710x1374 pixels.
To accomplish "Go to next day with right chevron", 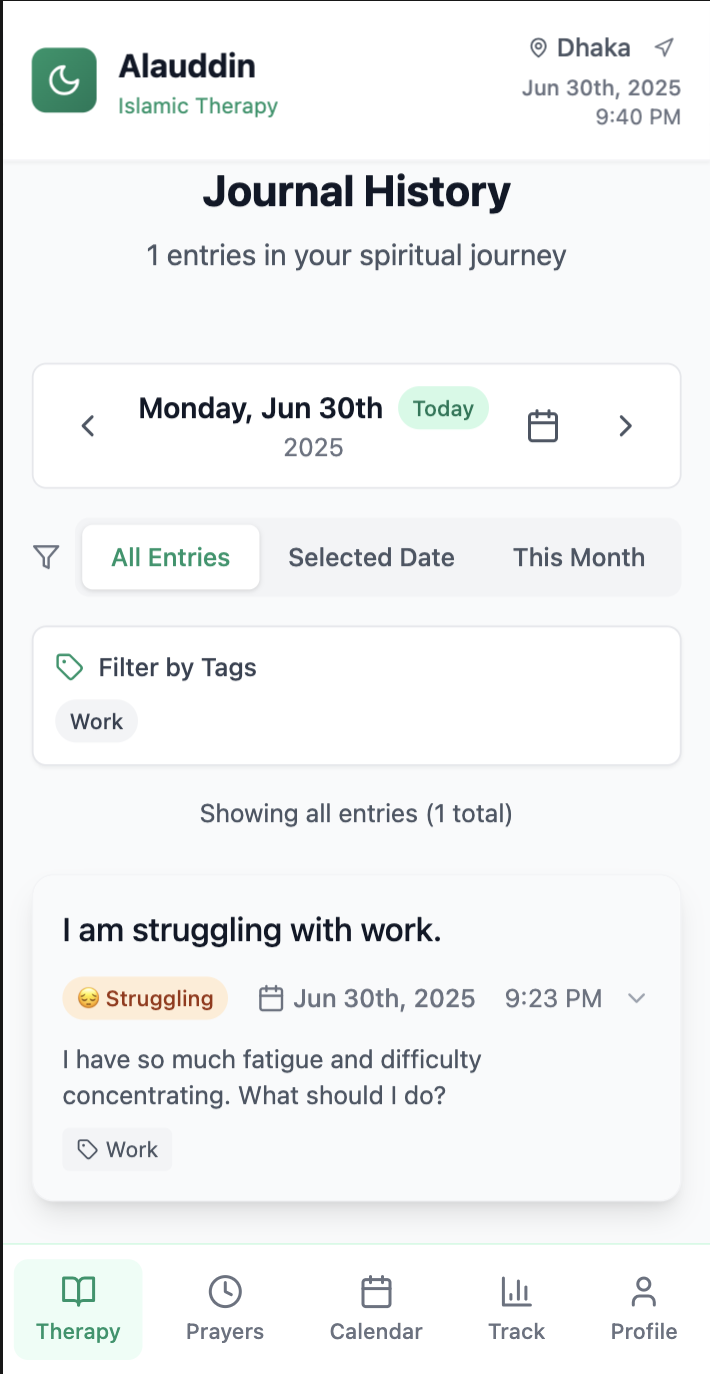I will click(x=626, y=426).
